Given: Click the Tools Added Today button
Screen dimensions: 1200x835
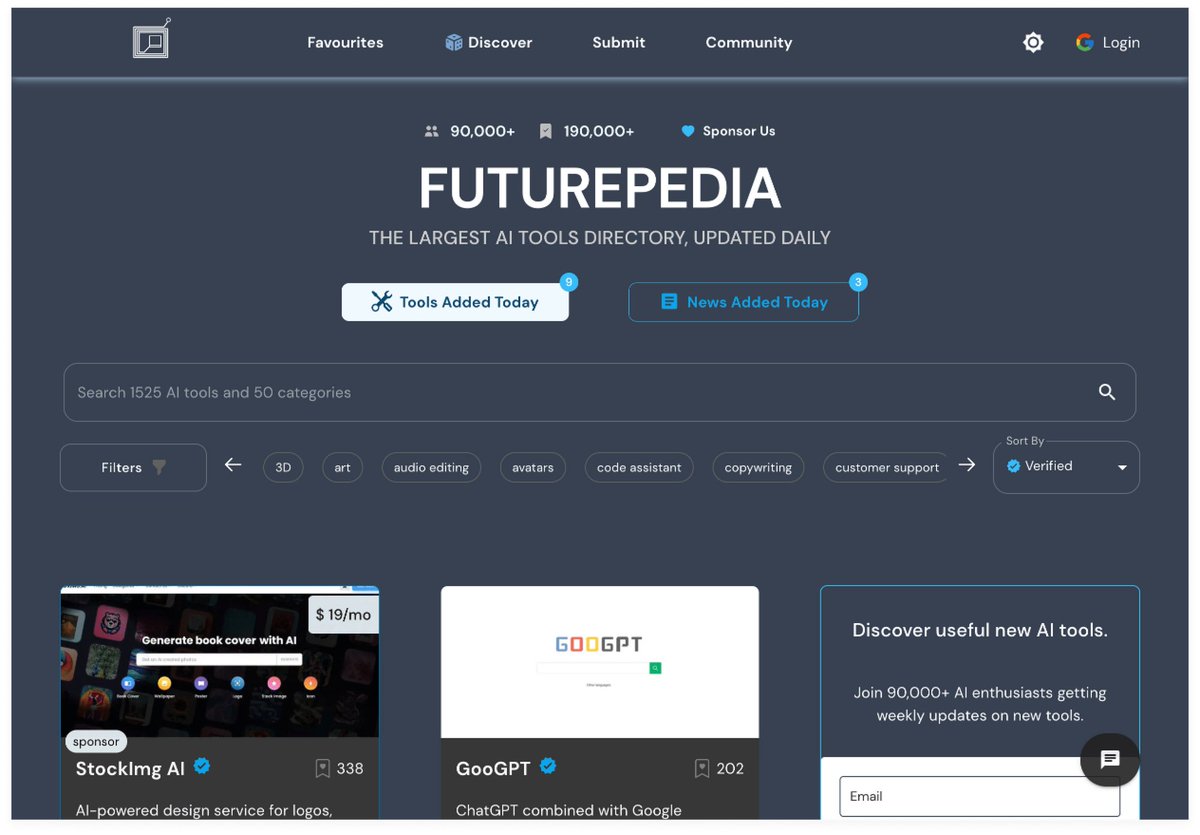Looking at the screenshot, I should [x=455, y=302].
